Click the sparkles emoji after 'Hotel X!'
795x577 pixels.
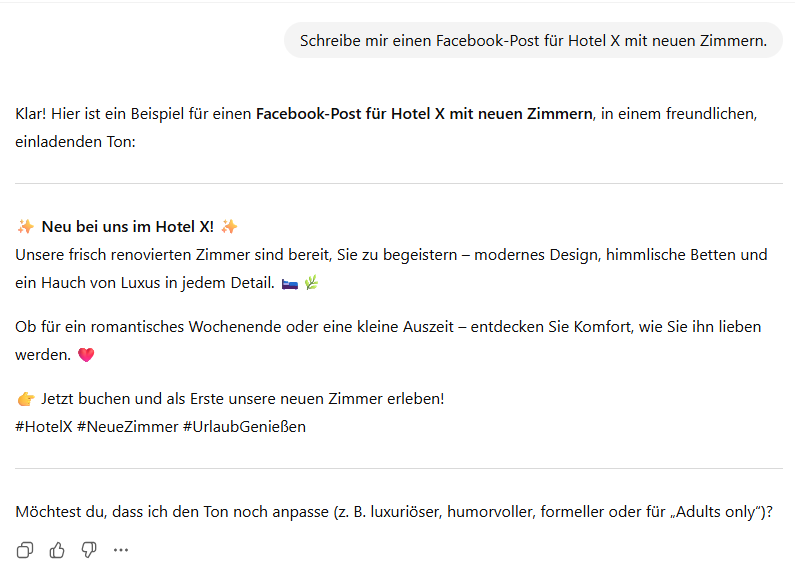[x=230, y=227]
